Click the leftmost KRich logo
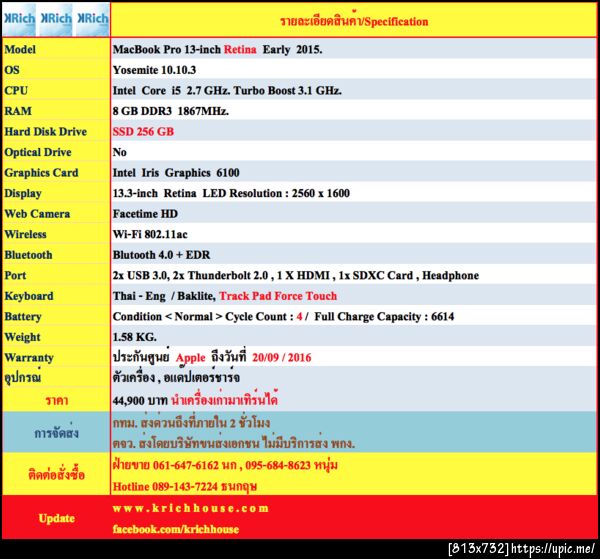The image size is (600, 559). point(19,20)
